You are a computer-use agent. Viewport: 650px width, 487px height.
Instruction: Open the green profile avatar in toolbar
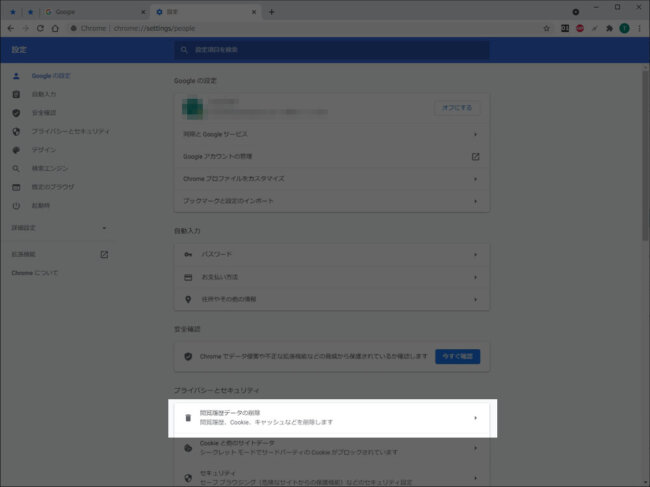[624, 28]
